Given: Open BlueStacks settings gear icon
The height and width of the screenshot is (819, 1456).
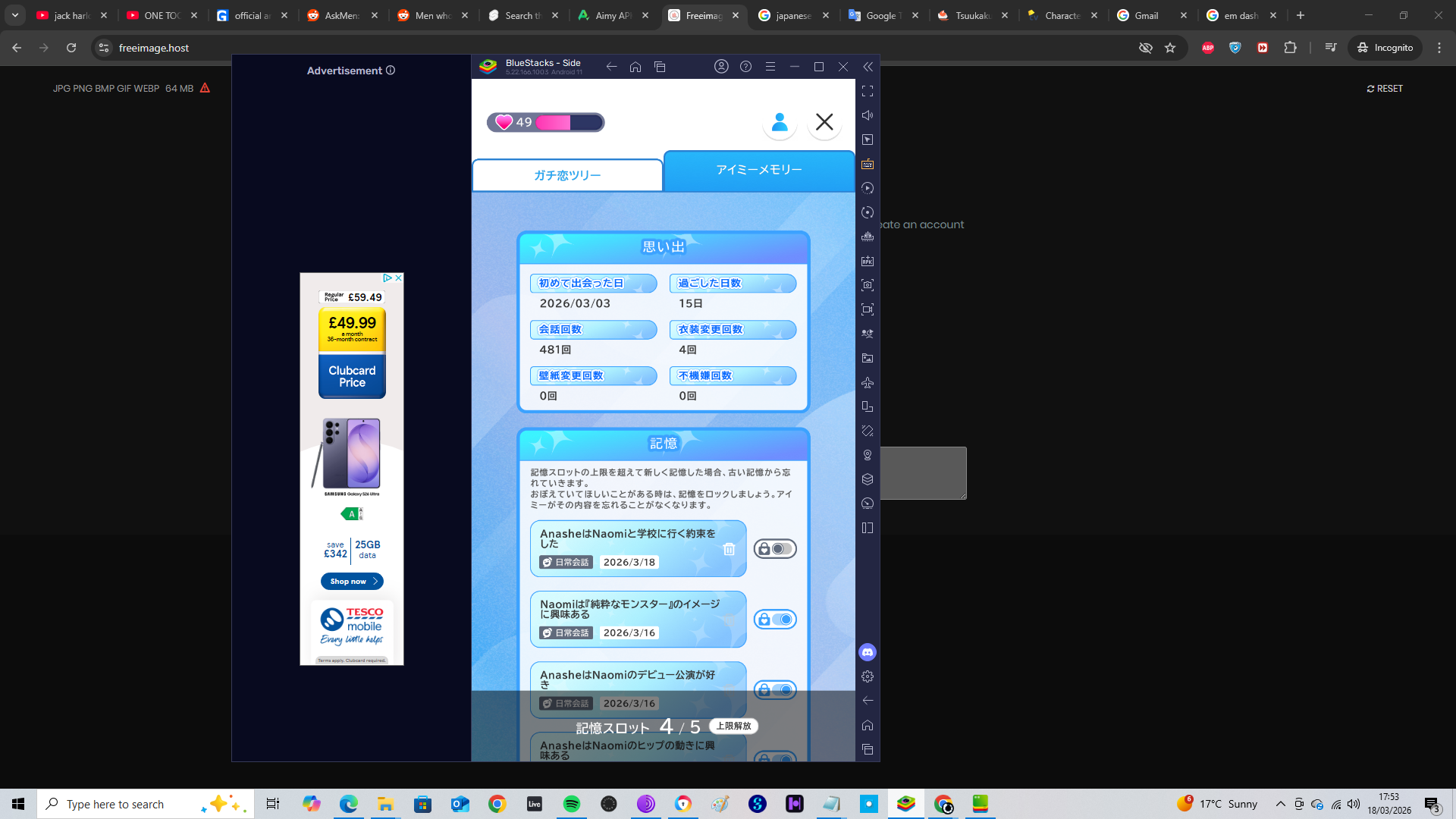Looking at the screenshot, I should click(868, 676).
